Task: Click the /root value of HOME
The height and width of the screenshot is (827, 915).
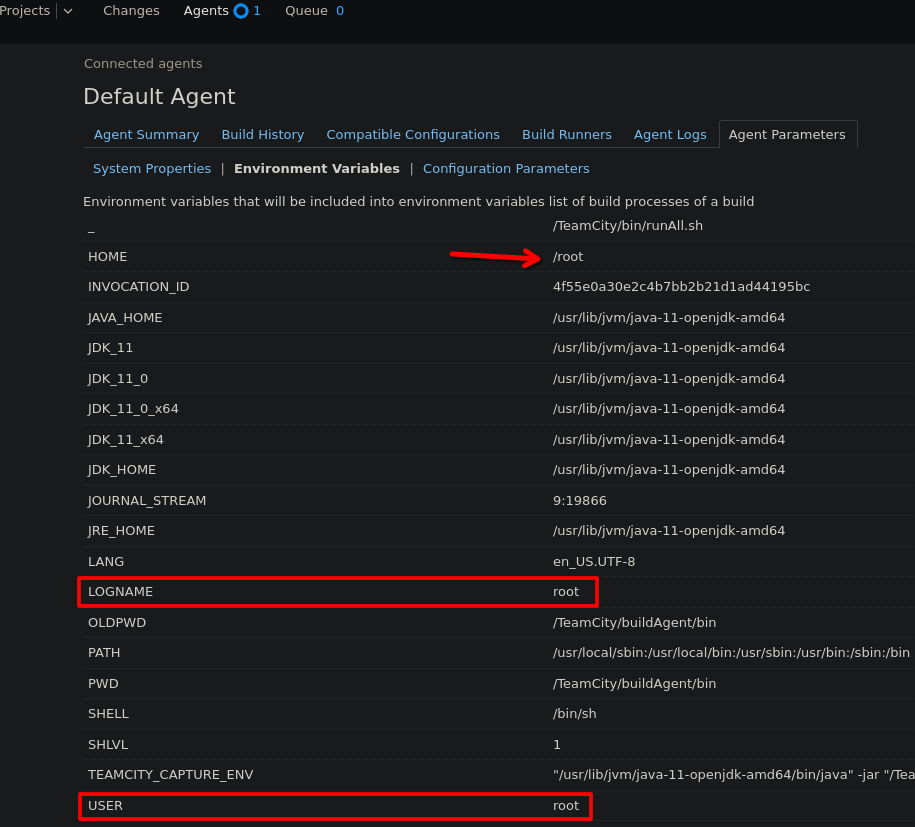Action: (567, 257)
